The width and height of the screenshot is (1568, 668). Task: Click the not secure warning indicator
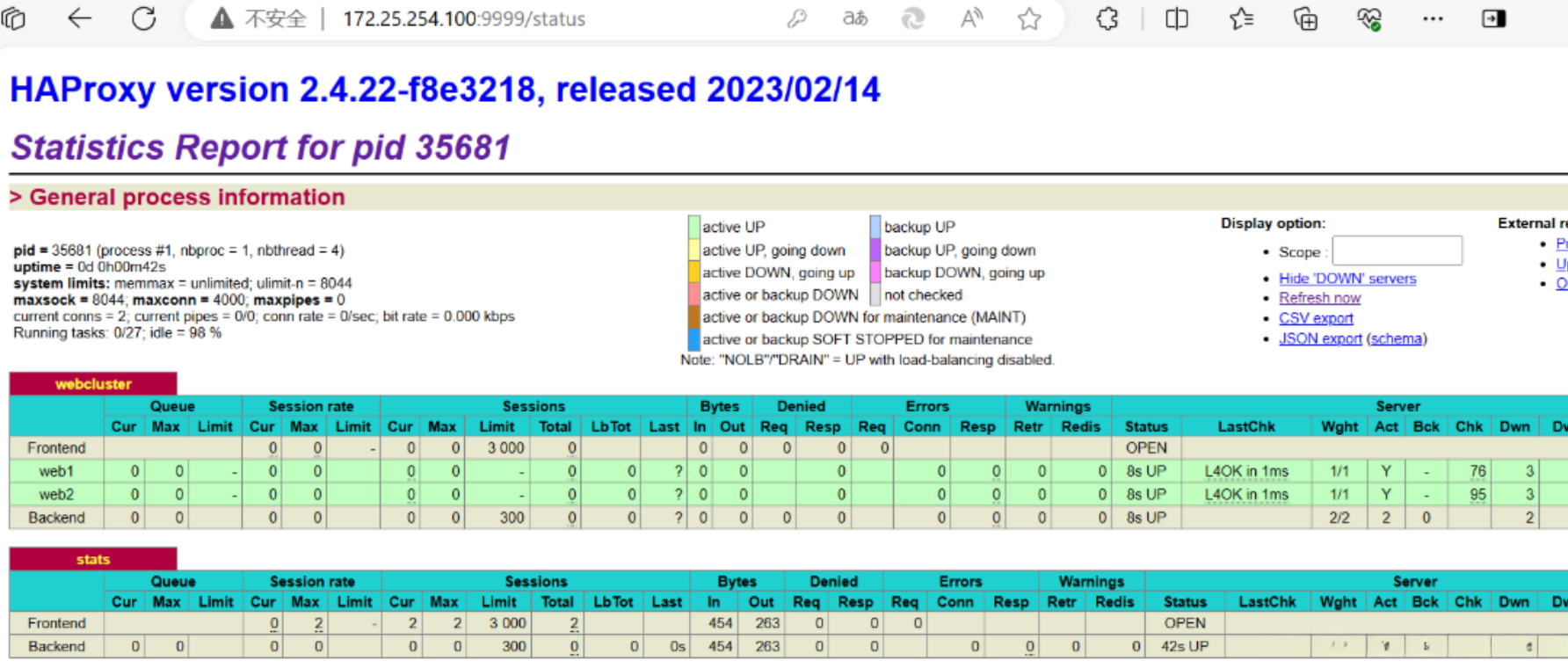click(259, 18)
